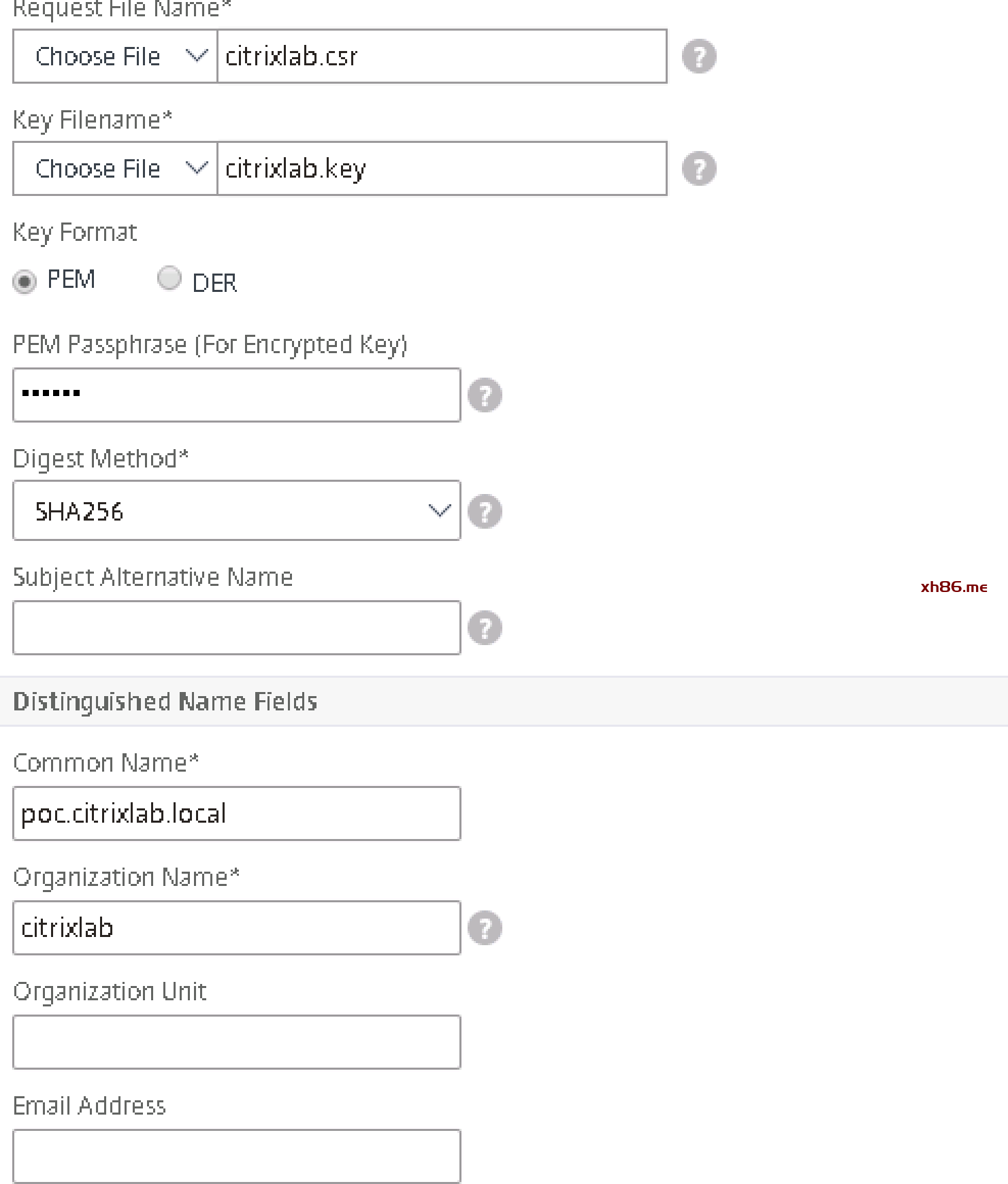Click help icon beside Key Filename

click(x=699, y=169)
